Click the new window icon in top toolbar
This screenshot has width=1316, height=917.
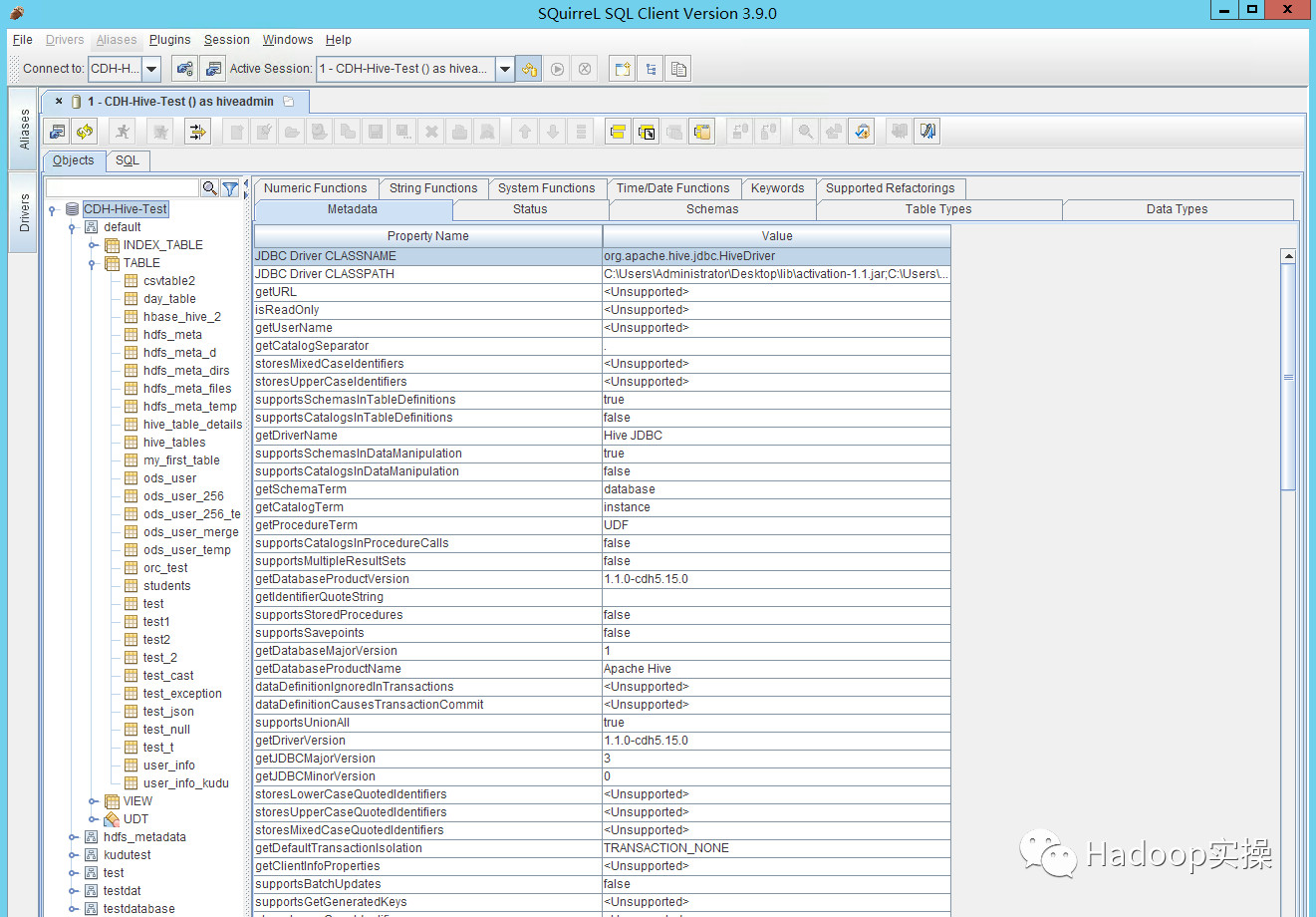coord(623,69)
